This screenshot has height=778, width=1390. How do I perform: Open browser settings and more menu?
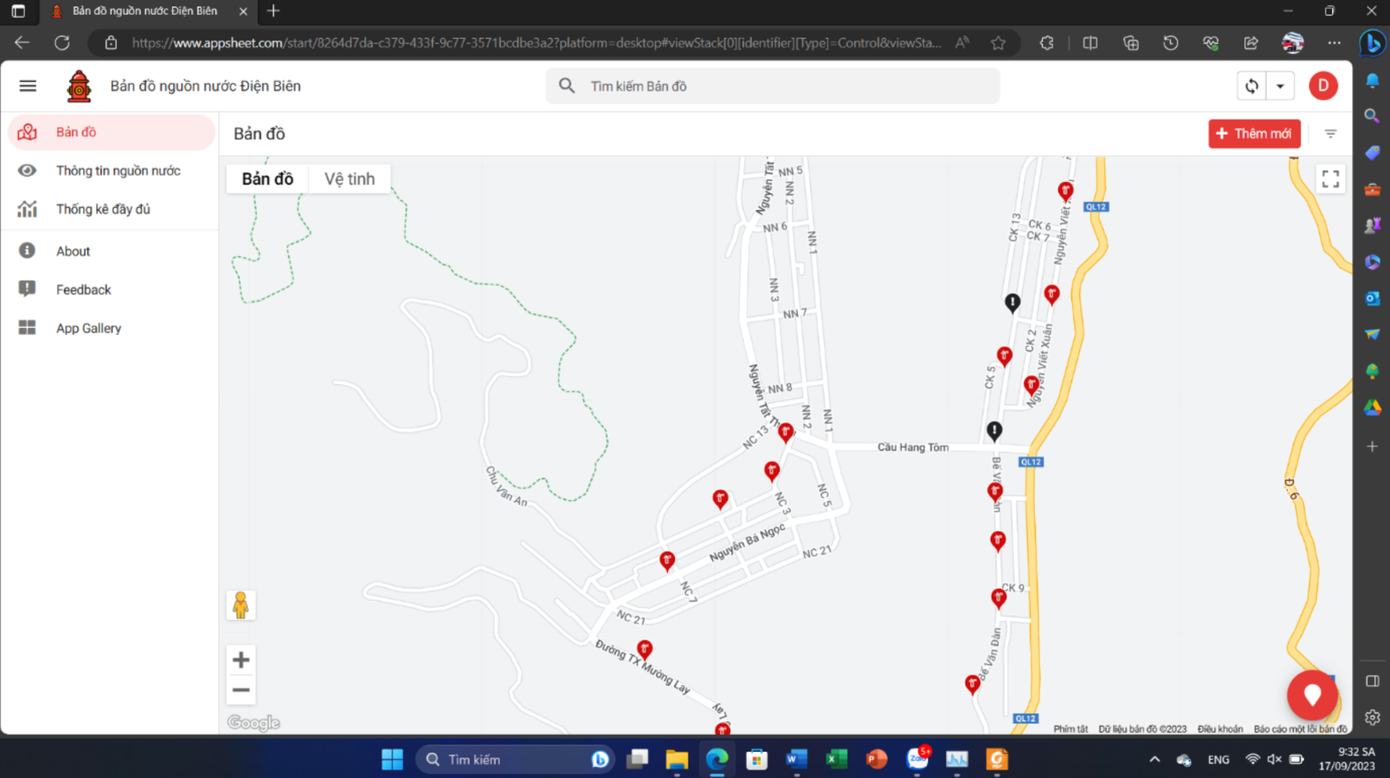[1334, 43]
